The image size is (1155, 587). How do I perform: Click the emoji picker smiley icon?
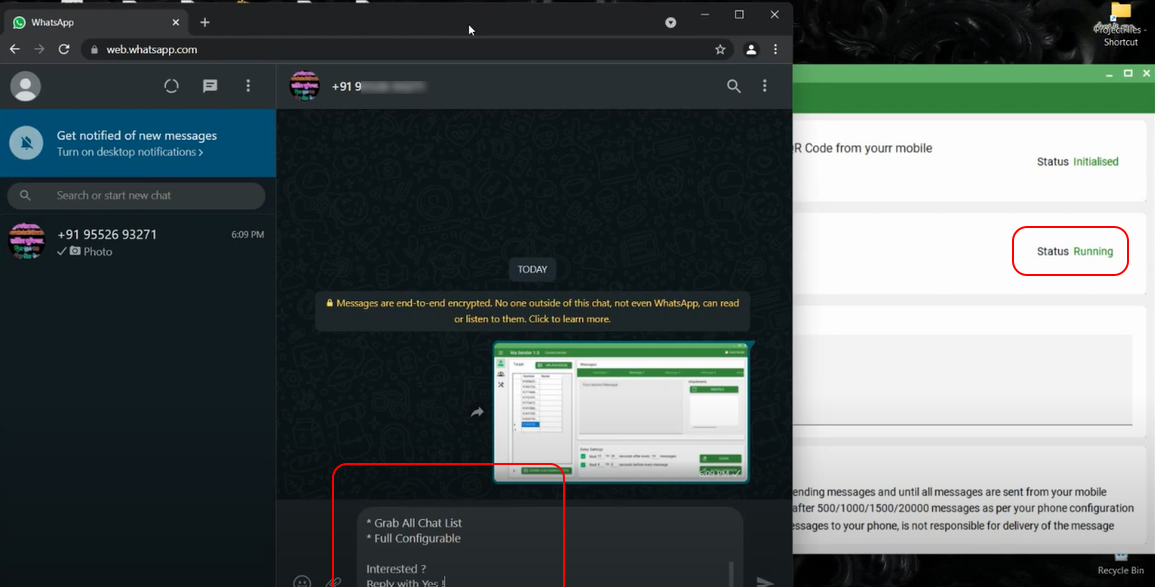(302, 581)
